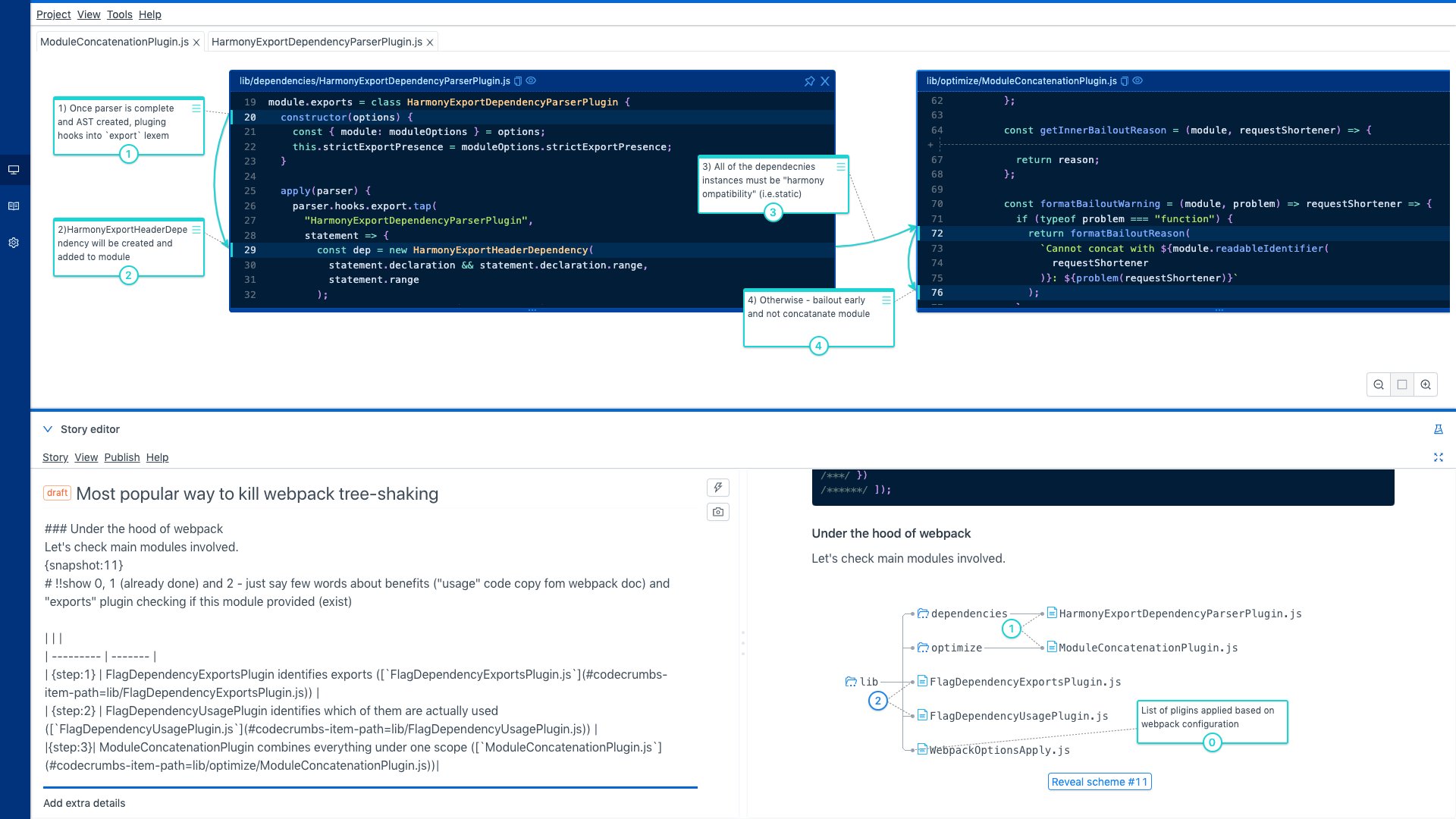Click the flask icon in Story editor header

[x=1438, y=429]
